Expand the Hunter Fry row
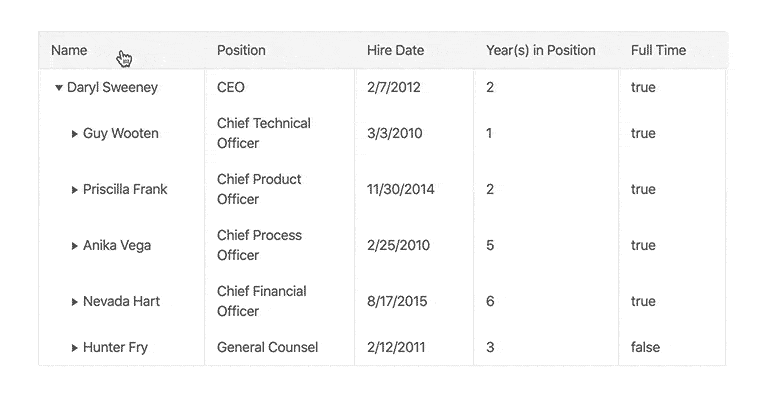 (x=75, y=347)
